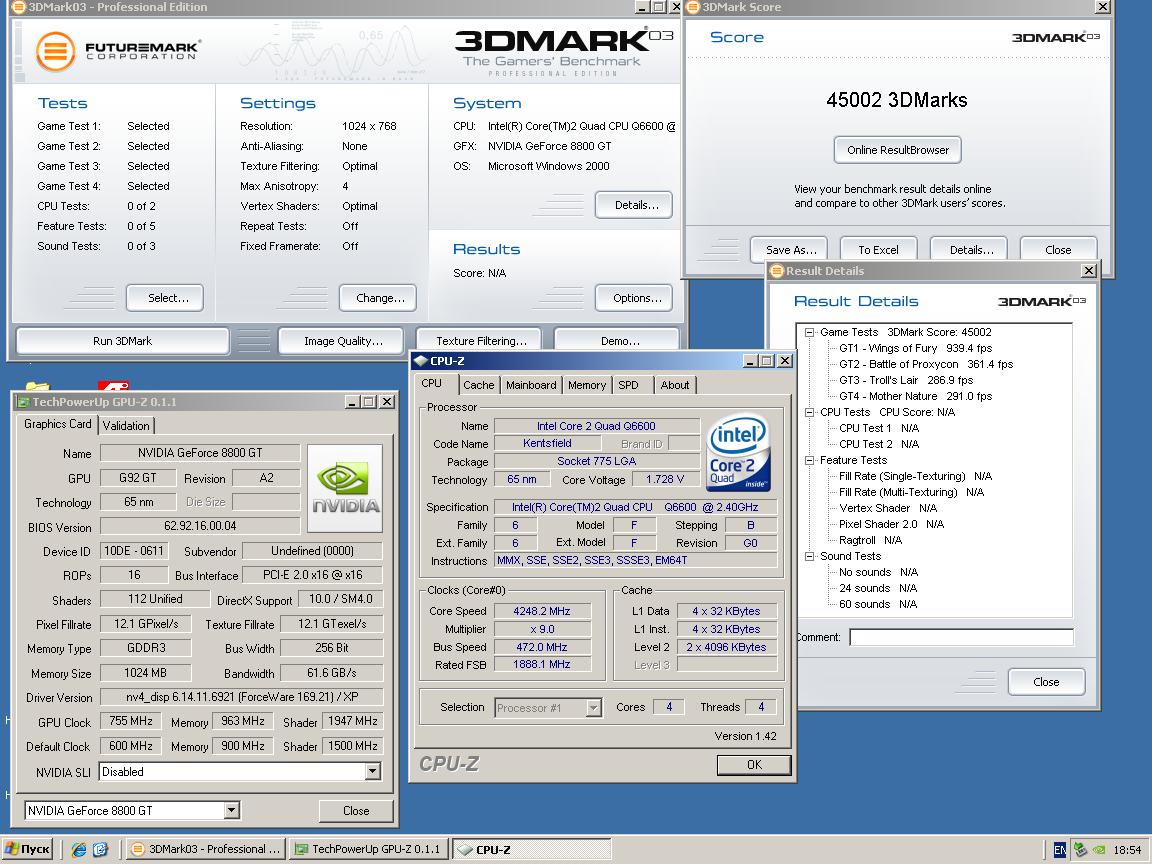The height and width of the screenshot is (864, 1152).
Task: Click 3DMark03 main window title icon
Action: point(19,7)
